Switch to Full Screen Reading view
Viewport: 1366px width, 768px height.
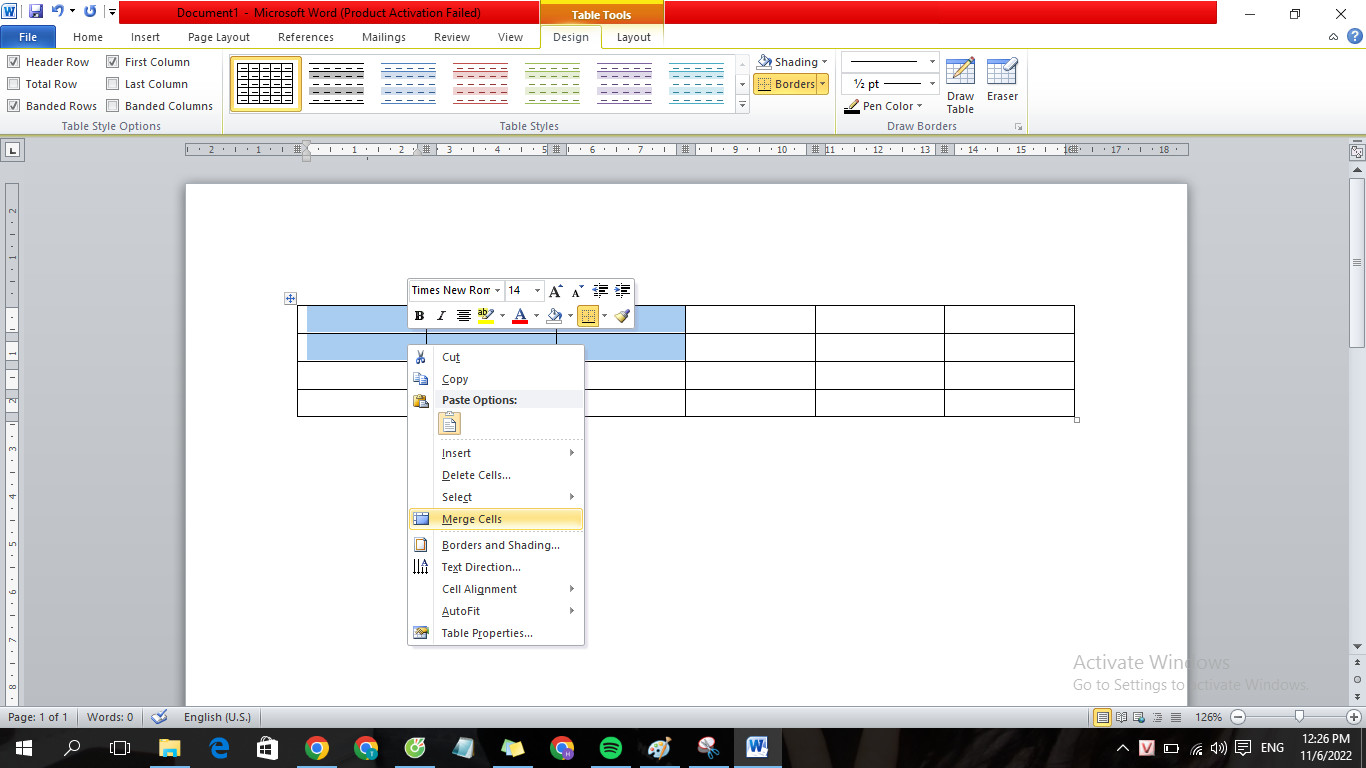pyautogui.click(x=1121, y=717)
